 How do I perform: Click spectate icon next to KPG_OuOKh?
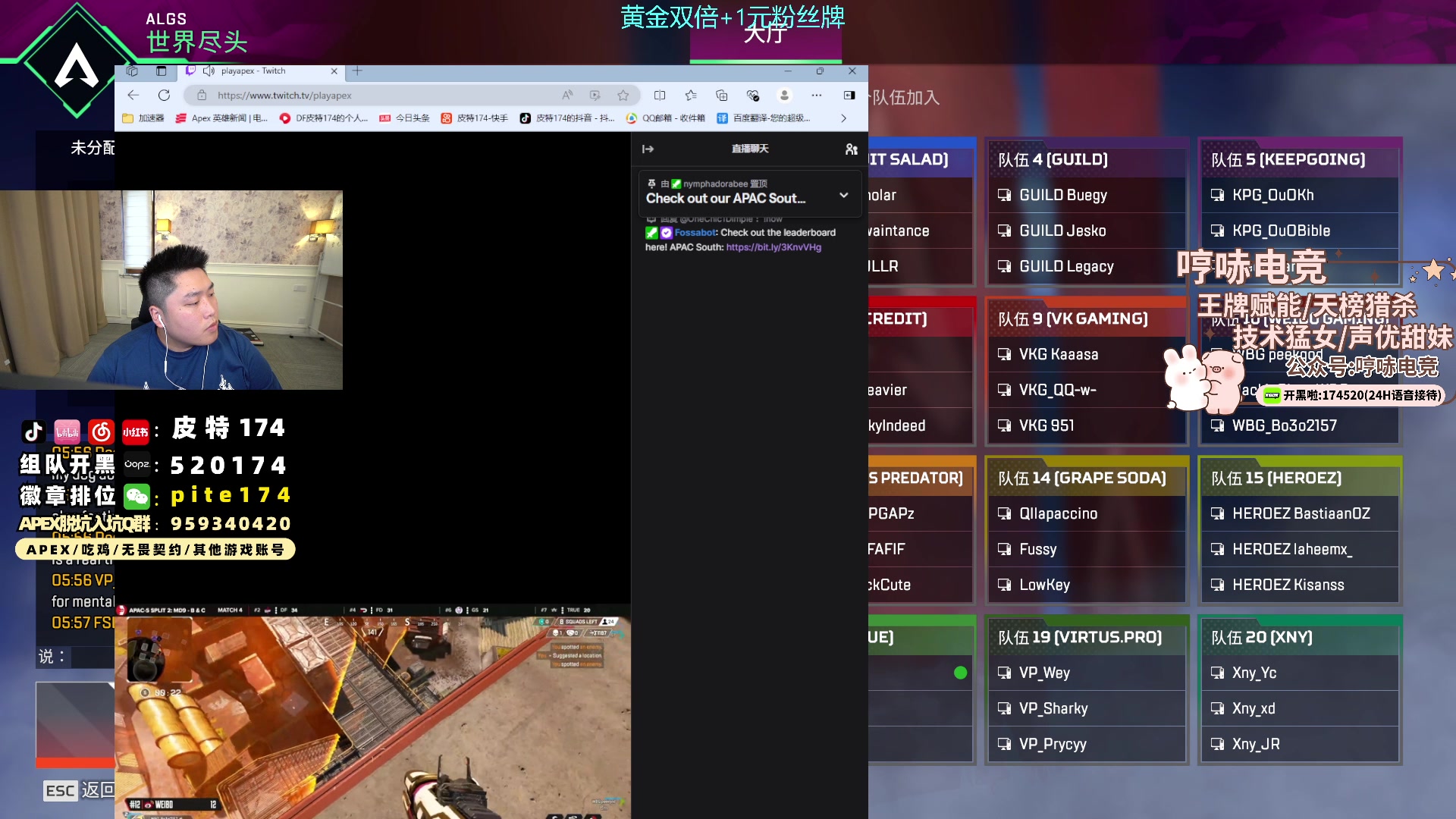click(1217, 195)
